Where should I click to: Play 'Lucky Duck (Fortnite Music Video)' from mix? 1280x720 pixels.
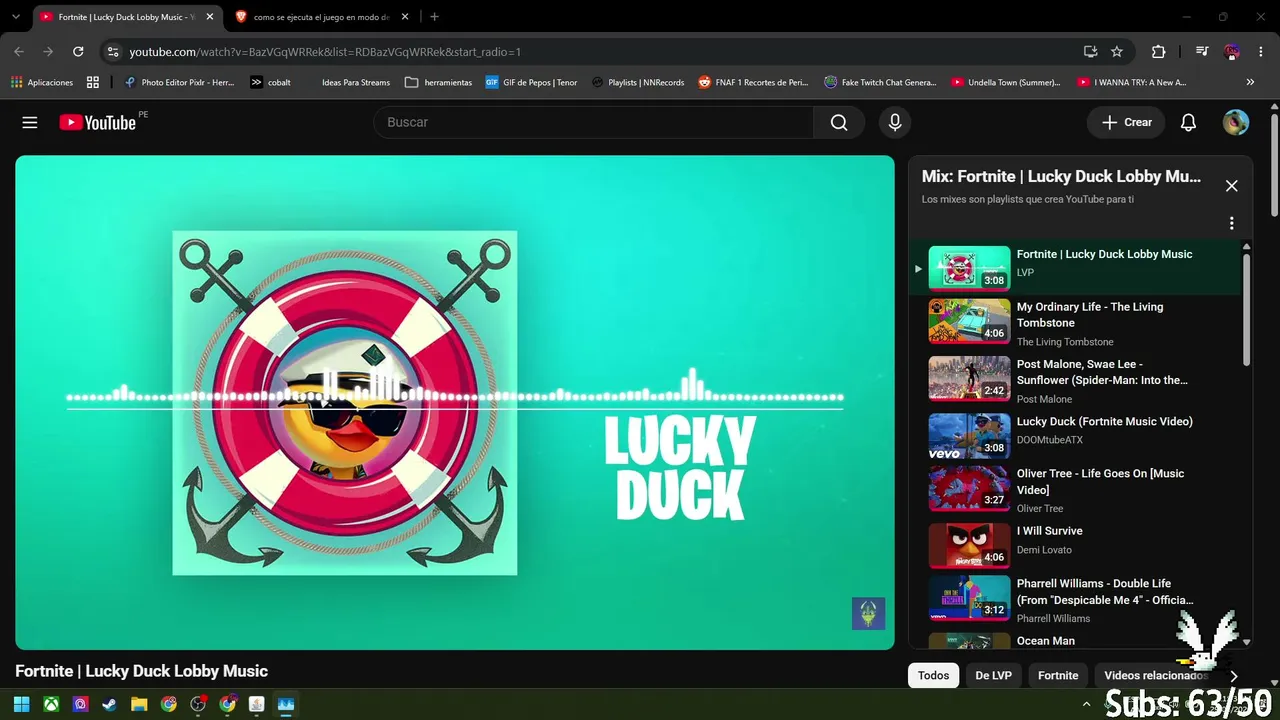(x=1076, y=435)
